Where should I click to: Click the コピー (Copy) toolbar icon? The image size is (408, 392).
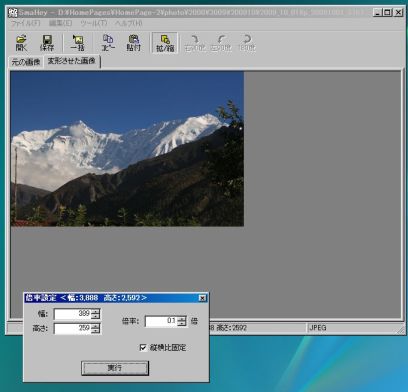point(108,43)
